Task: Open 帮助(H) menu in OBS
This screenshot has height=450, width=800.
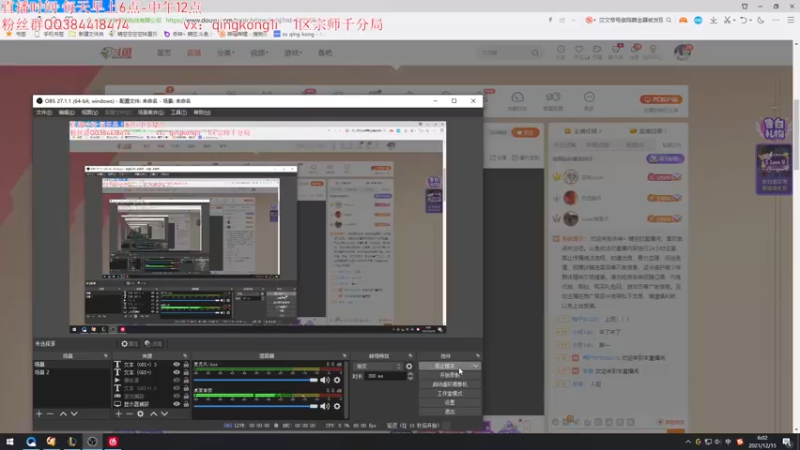Action: pos(202,112)
